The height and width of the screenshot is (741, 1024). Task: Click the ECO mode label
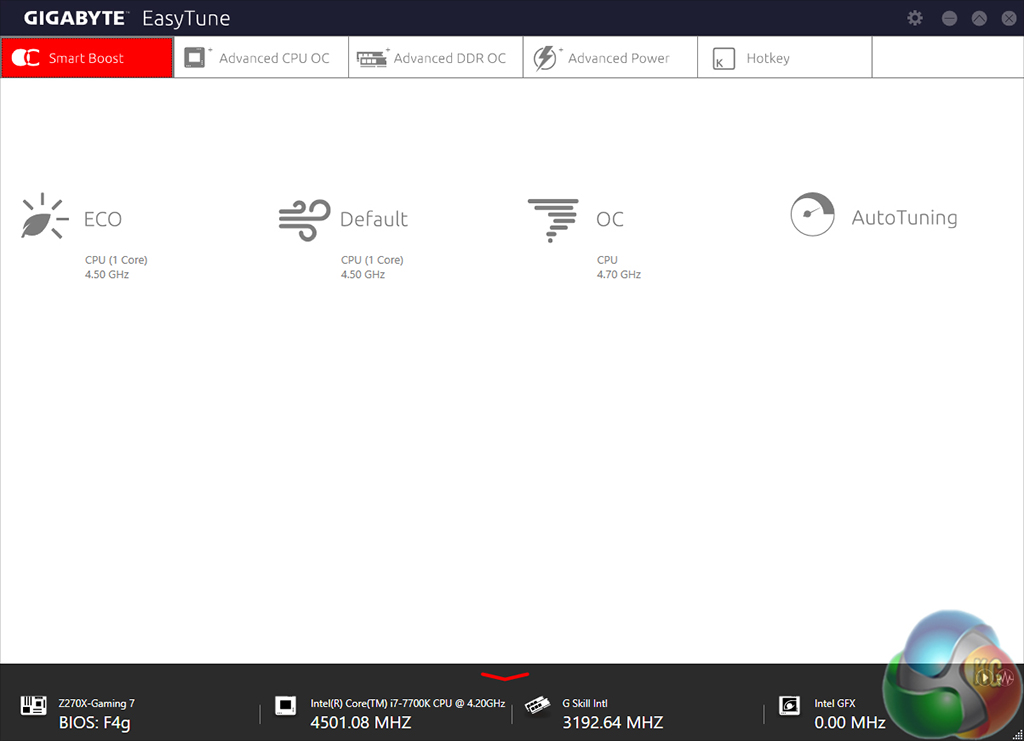(103, 219)
